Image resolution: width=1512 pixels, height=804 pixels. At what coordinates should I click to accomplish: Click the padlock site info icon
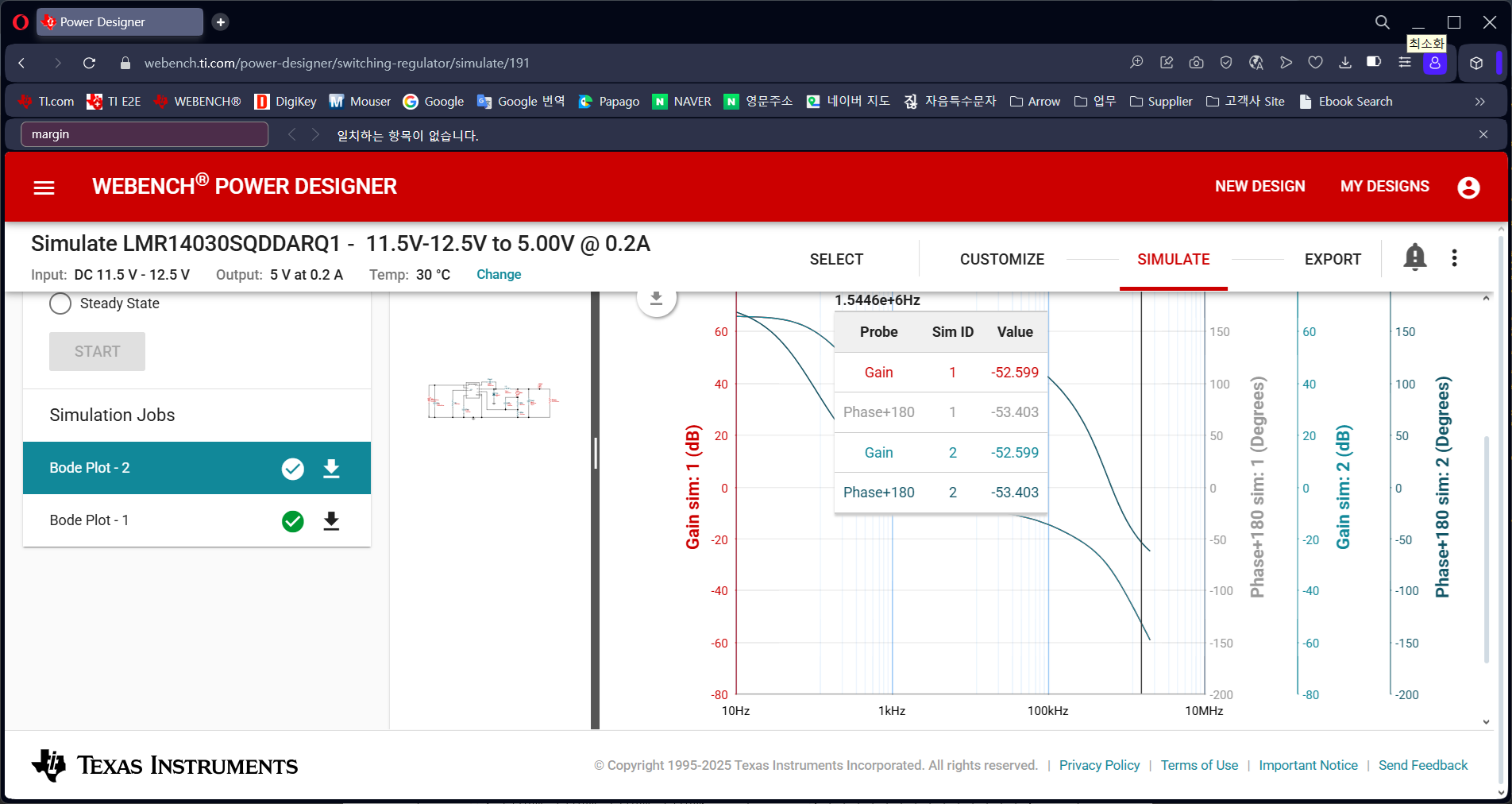(125, 63)
